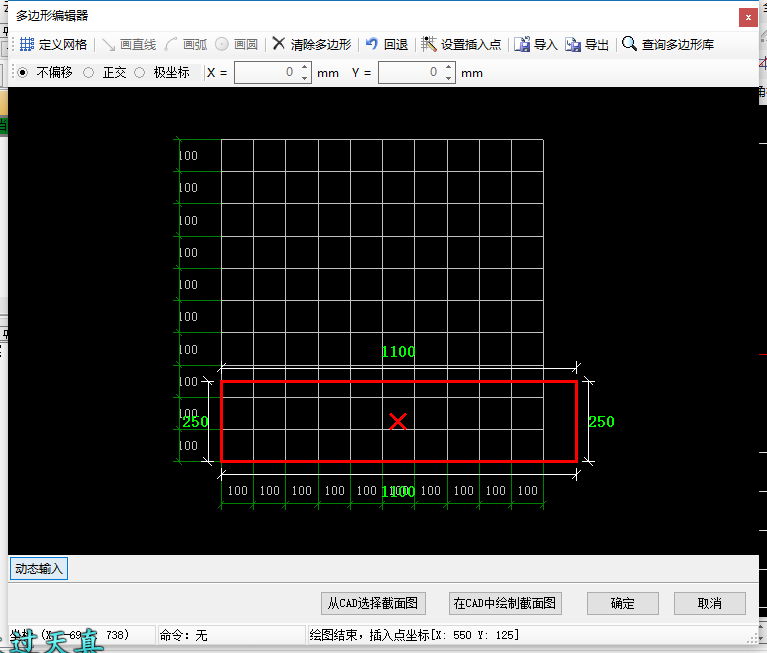Confirm with the 确定 button
Image resolution: width=767 pixels, height=653 pixels.
point(623,603)
